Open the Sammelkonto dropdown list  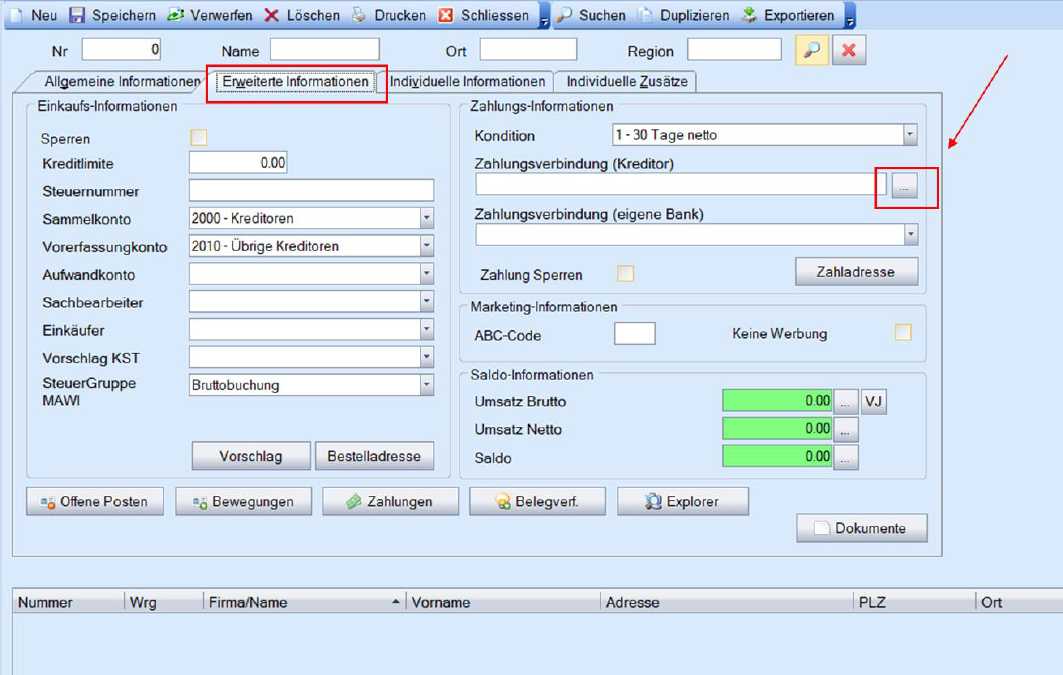(426, 218)
